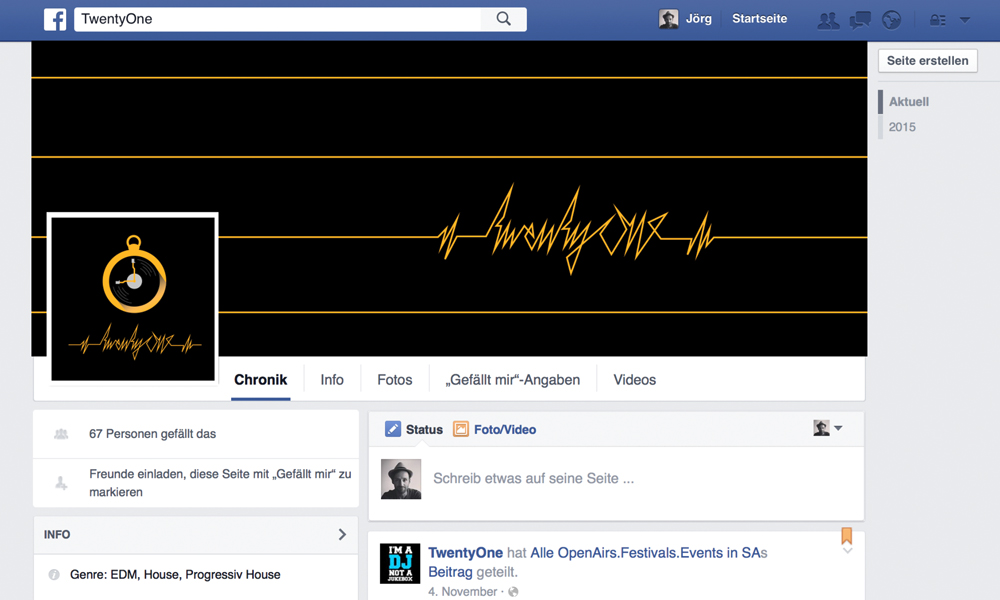Click the orange bookmark icon on post
Screen dimensions: 1000x600
[846, 536]
